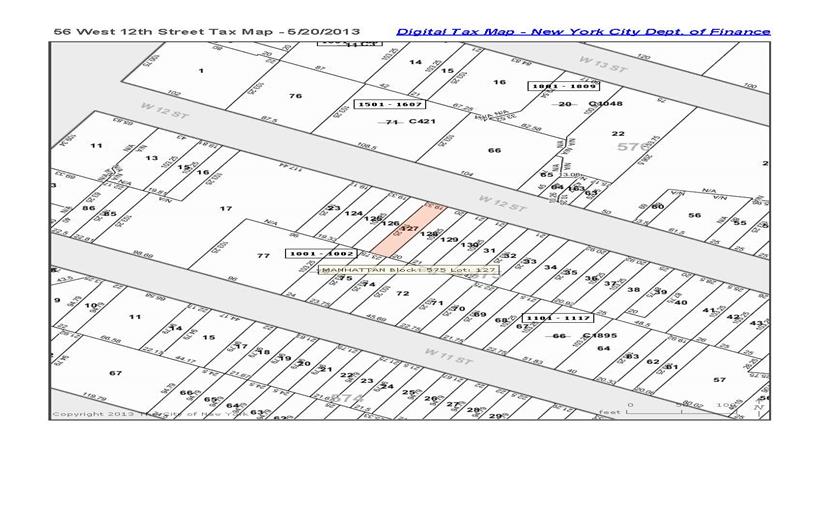This screenshot has width=830, height=530.
Task: Click lot 77 parcel
Action: 263,256
